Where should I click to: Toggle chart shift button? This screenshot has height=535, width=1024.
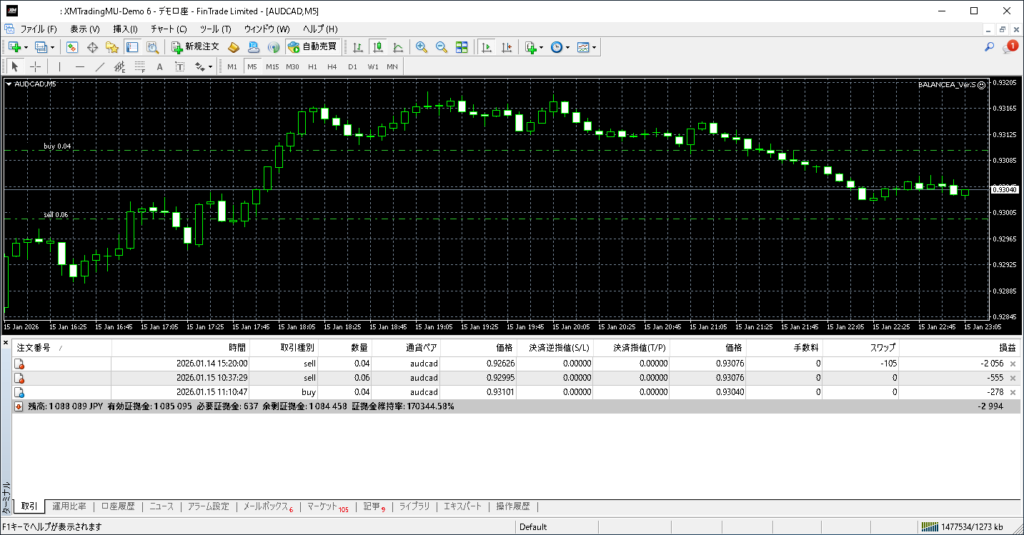pyautogui.click(x=506, y=47)
